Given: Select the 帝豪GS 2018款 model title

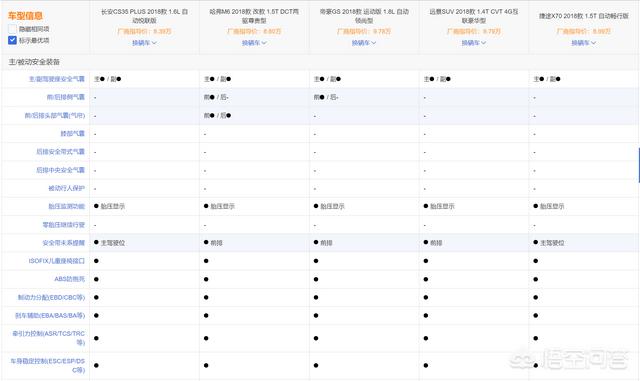Looking at the screenshot, I should click(364, 16).
